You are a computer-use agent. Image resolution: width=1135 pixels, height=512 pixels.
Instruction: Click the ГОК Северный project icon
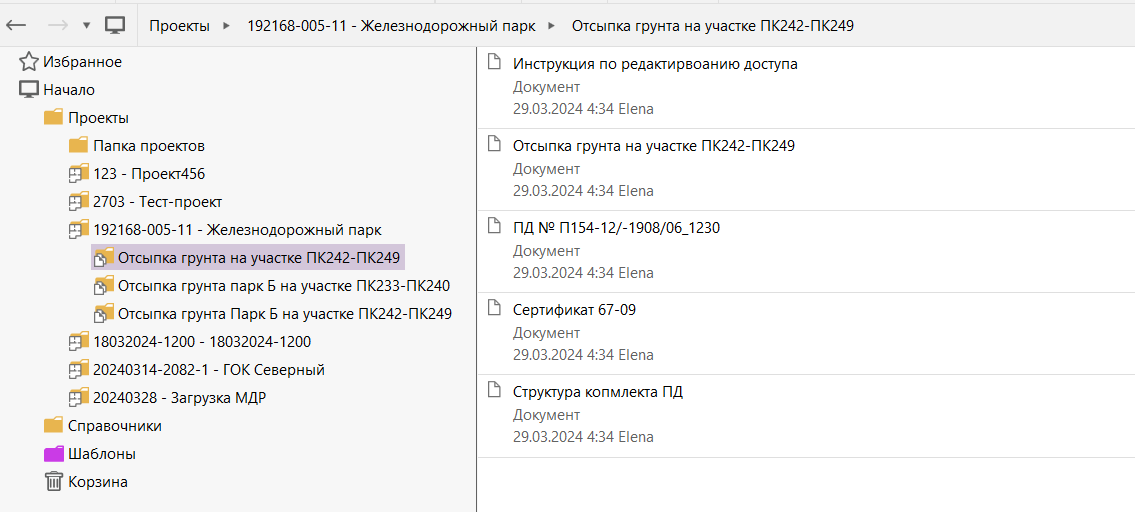[78, 369]
